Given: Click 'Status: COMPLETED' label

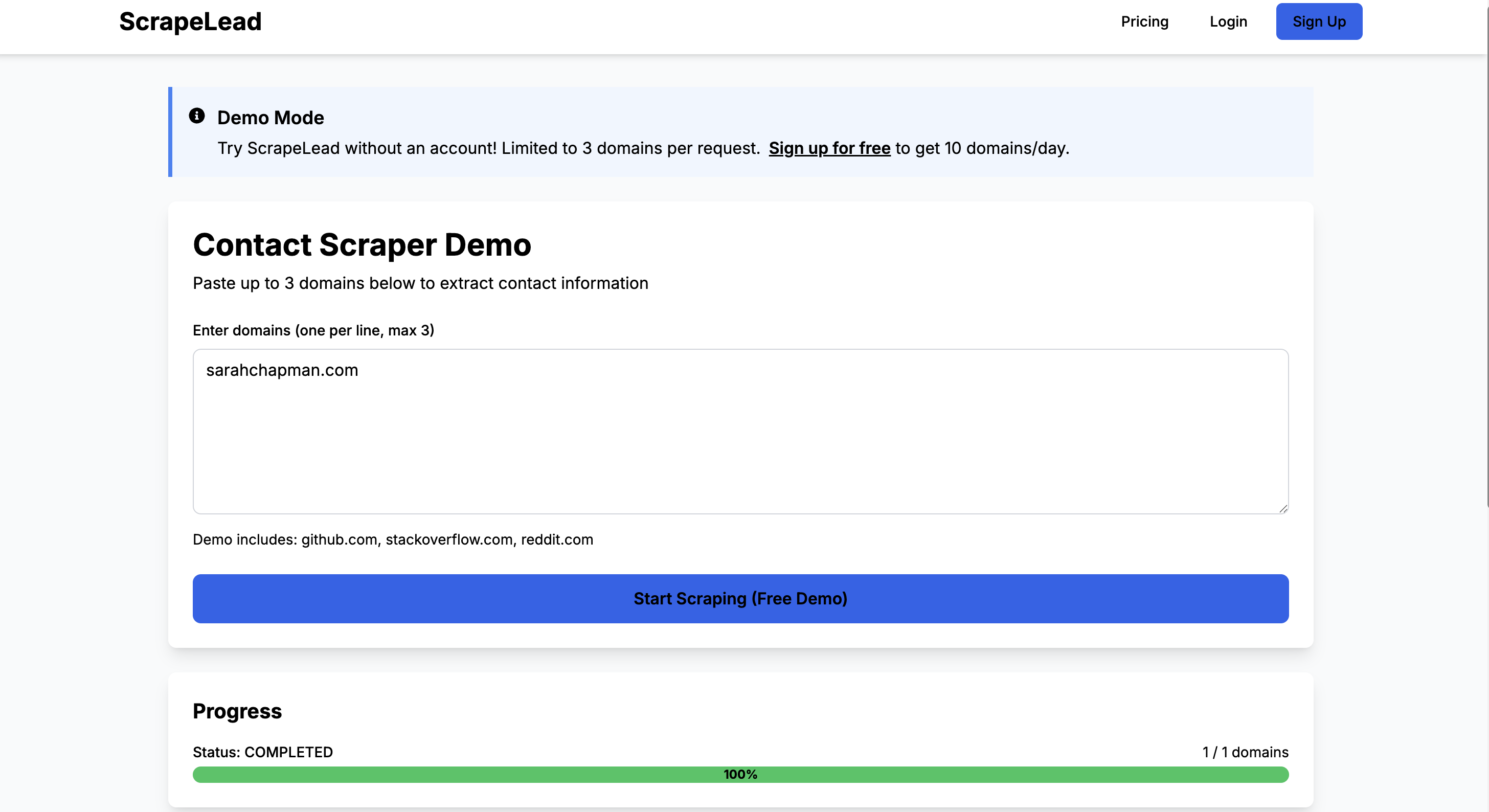Looking at the screenshot, I should coord(262,751).
